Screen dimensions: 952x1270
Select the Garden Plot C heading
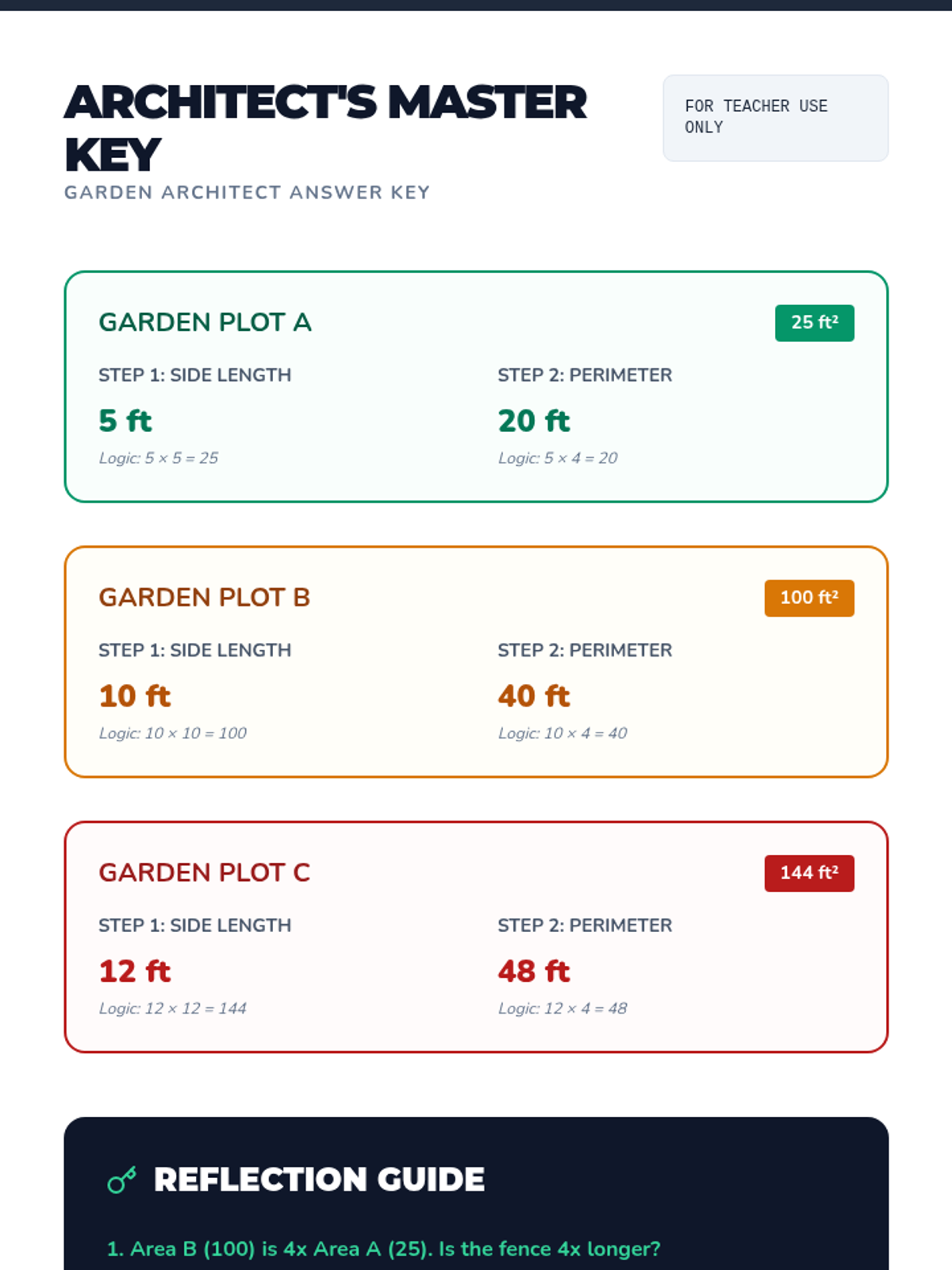[204, 873]
